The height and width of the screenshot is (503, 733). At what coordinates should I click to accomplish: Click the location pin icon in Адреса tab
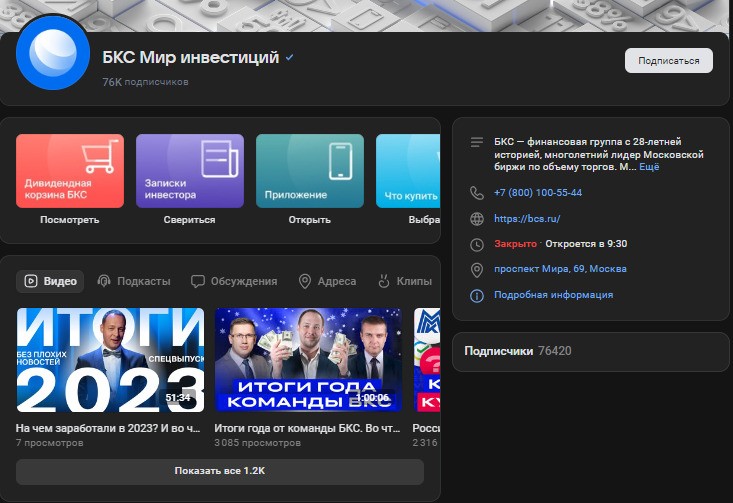tap(305, 281)
